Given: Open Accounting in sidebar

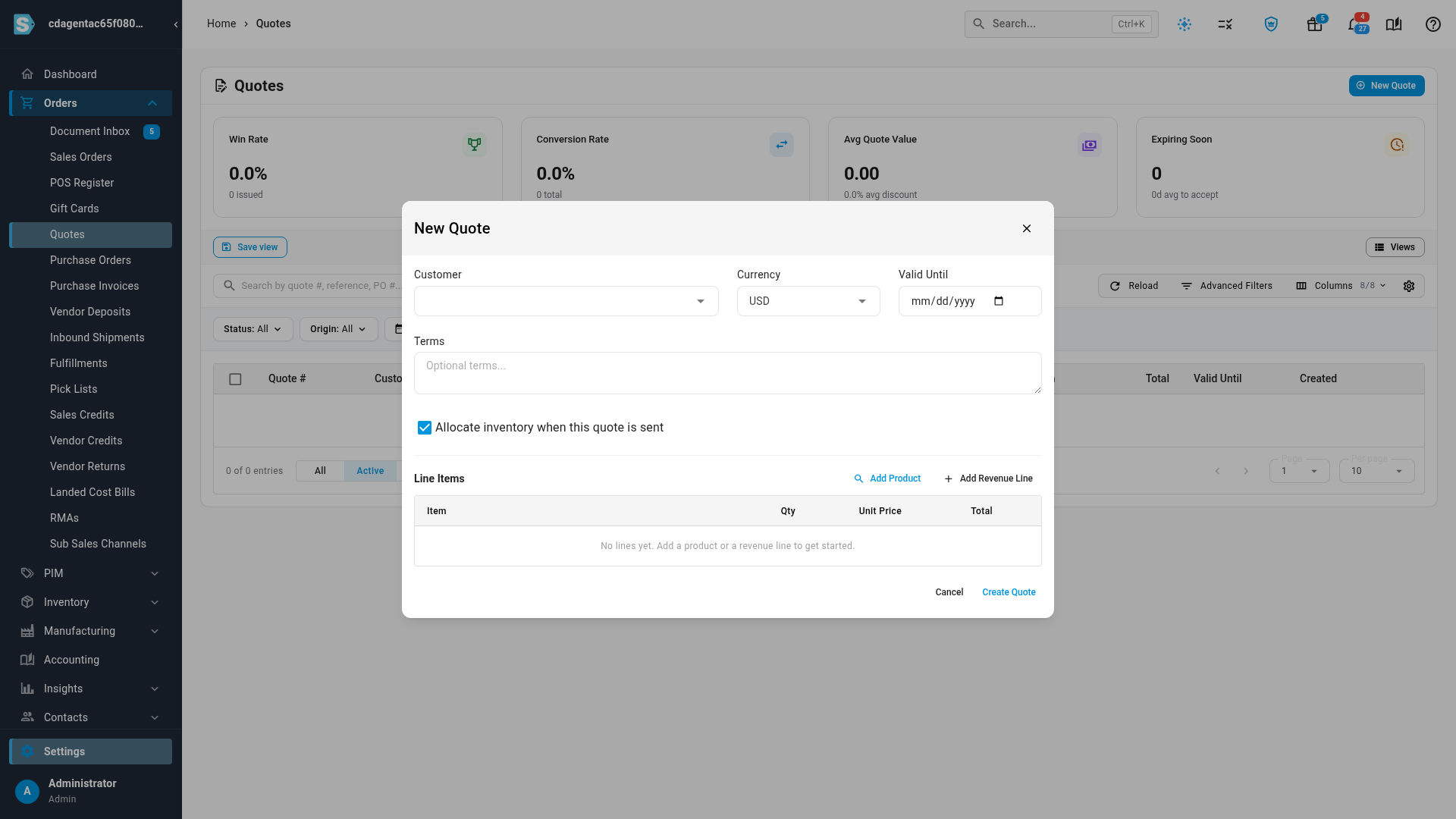Looking at the screenshot, I should pos(91,660).
